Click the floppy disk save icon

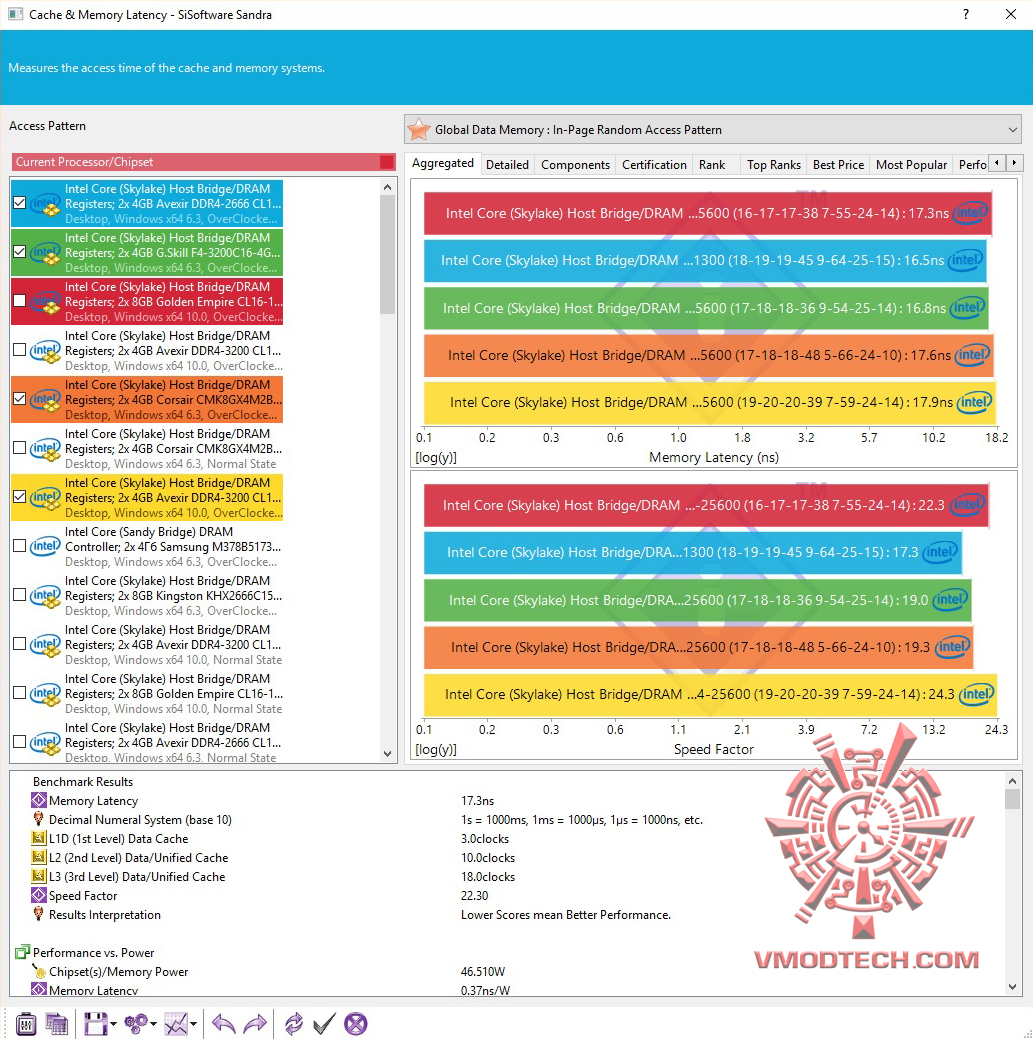[95, 1024]
